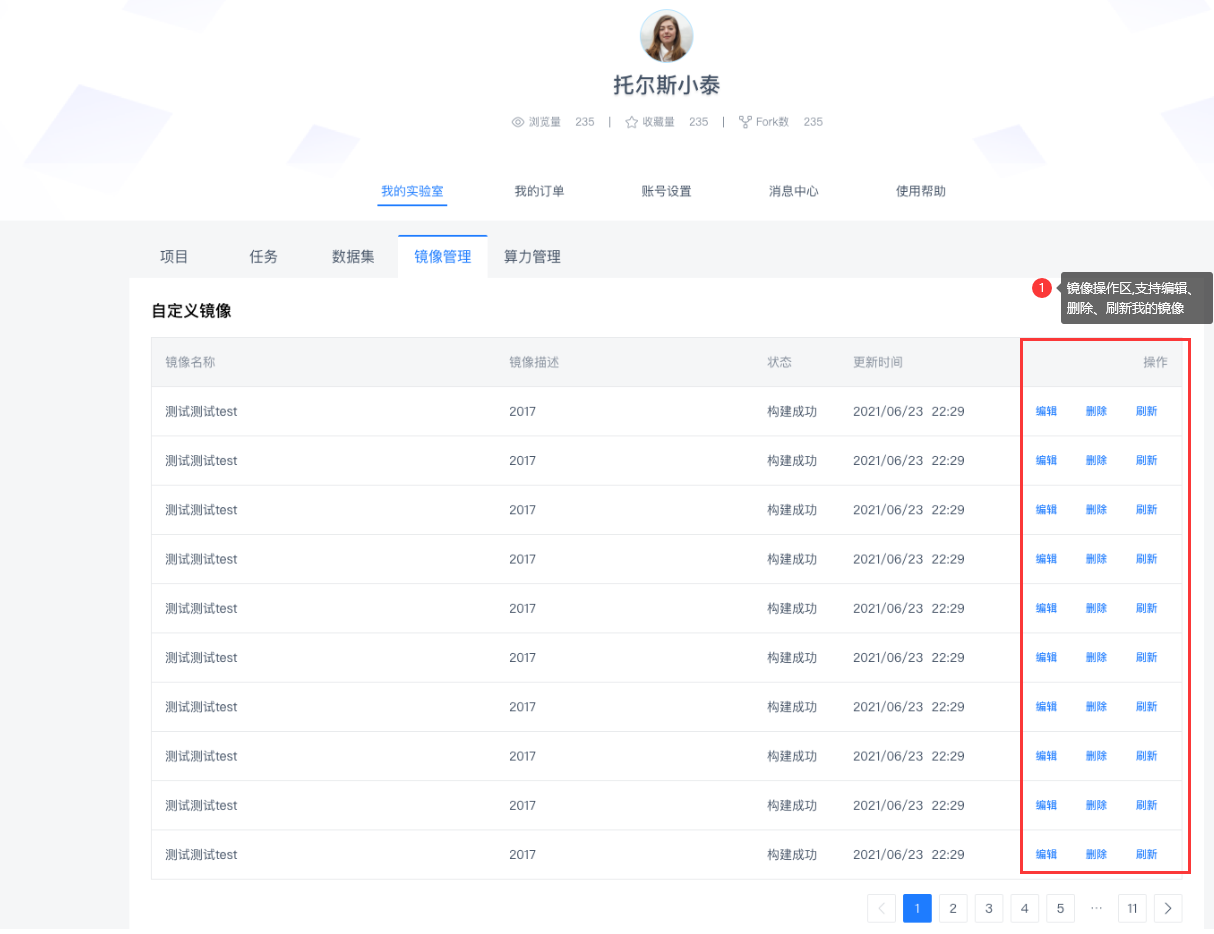Go to pagination page 3
Image resolution: width=1214 pixels, height=934 pixels.
click(x=989, y=908)
